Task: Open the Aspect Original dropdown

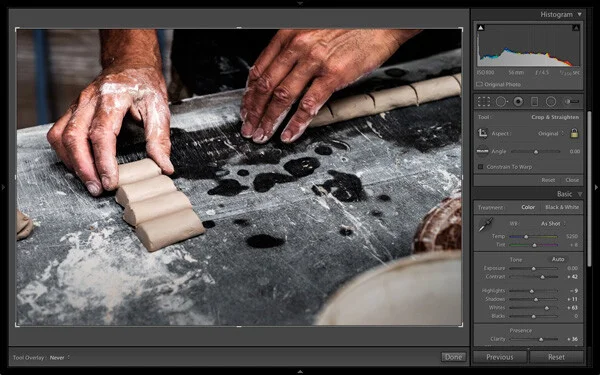Action: tap(551, 134)
